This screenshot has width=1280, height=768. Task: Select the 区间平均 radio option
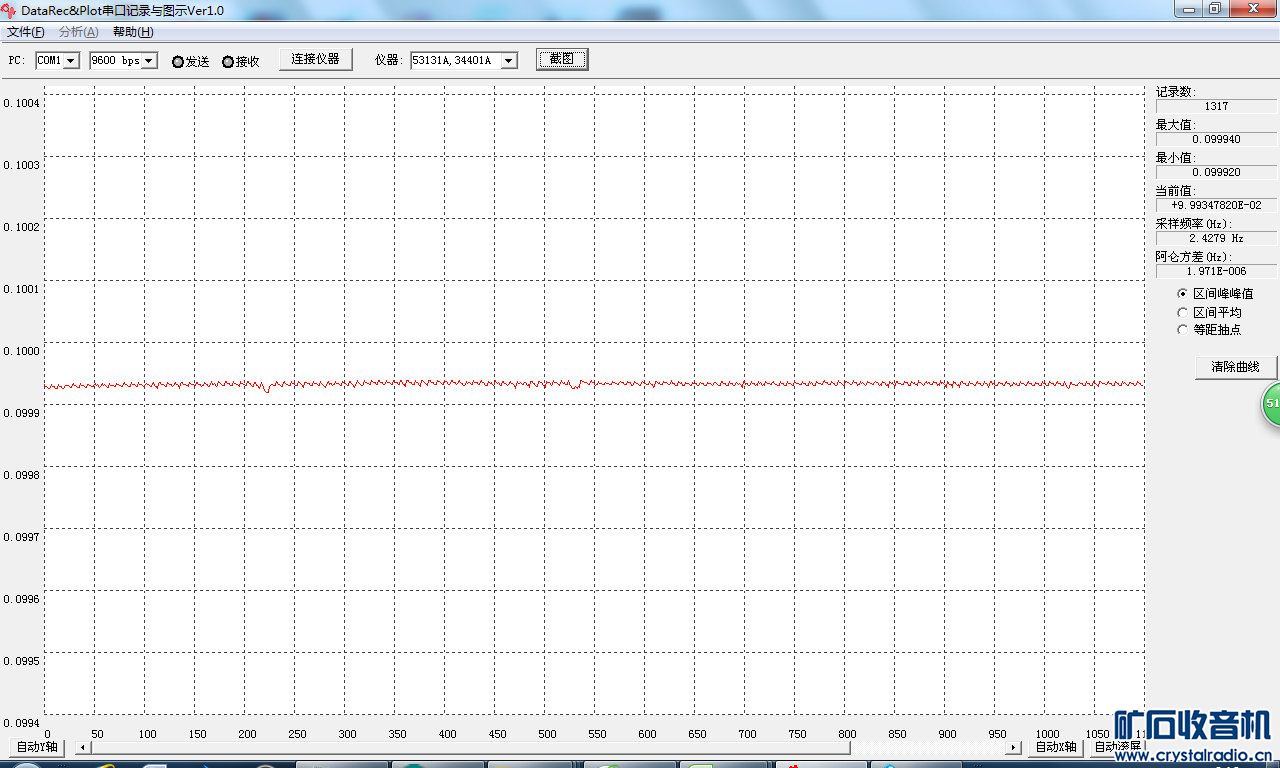pos(1183,312)
